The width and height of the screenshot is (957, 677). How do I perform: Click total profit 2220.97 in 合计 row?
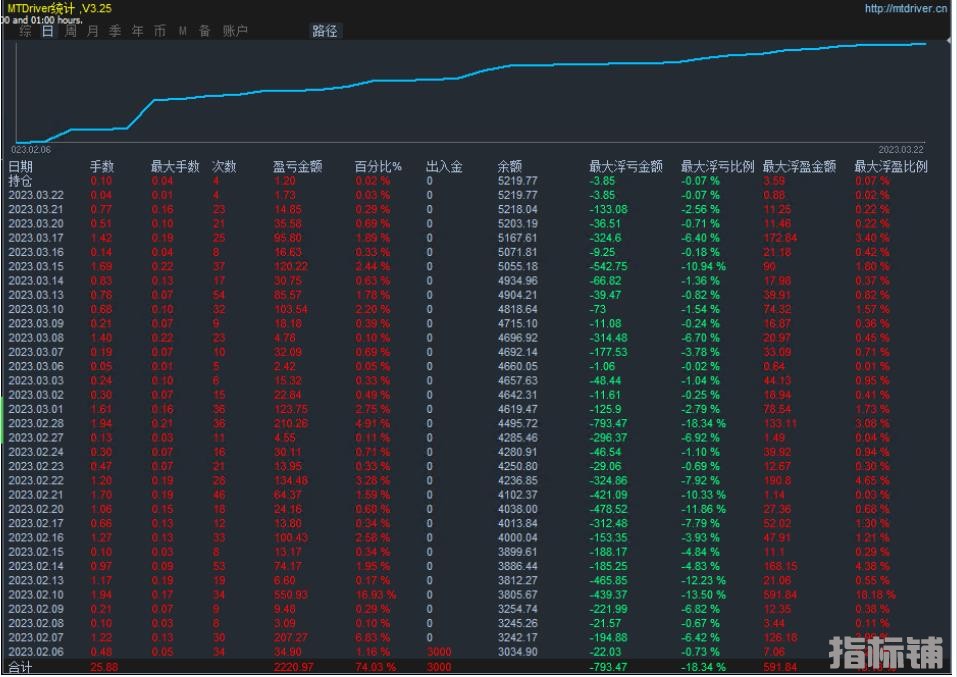[294, 667]
